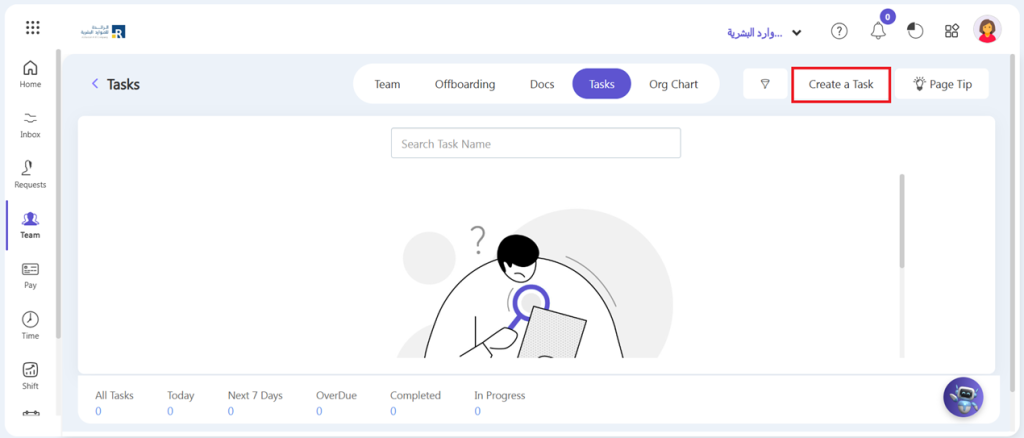This screenshot has height=438, width=1024.
Task: Click the Search Task Name field
Action: tap(535, 143)
